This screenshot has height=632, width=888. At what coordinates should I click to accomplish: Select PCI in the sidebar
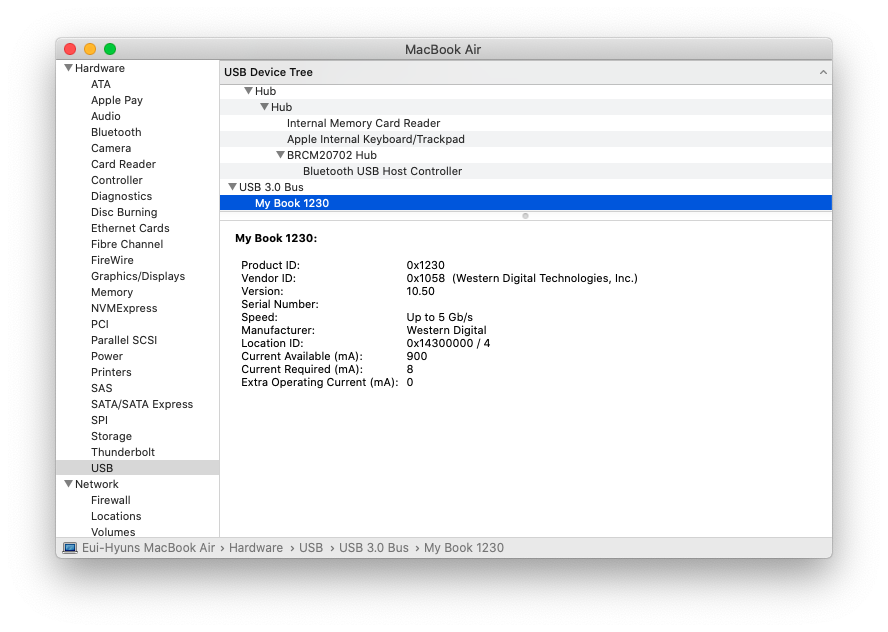(x=100, y=324)
